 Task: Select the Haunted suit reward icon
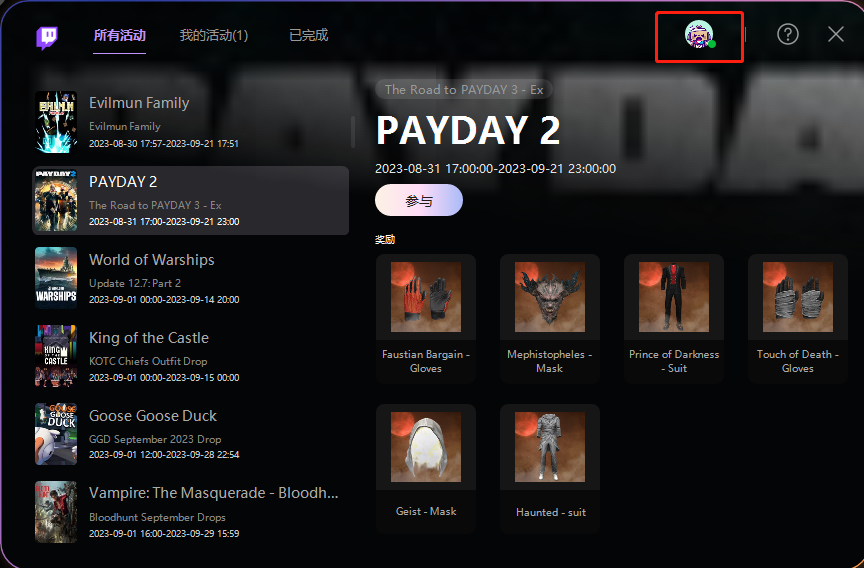[549, 447]
